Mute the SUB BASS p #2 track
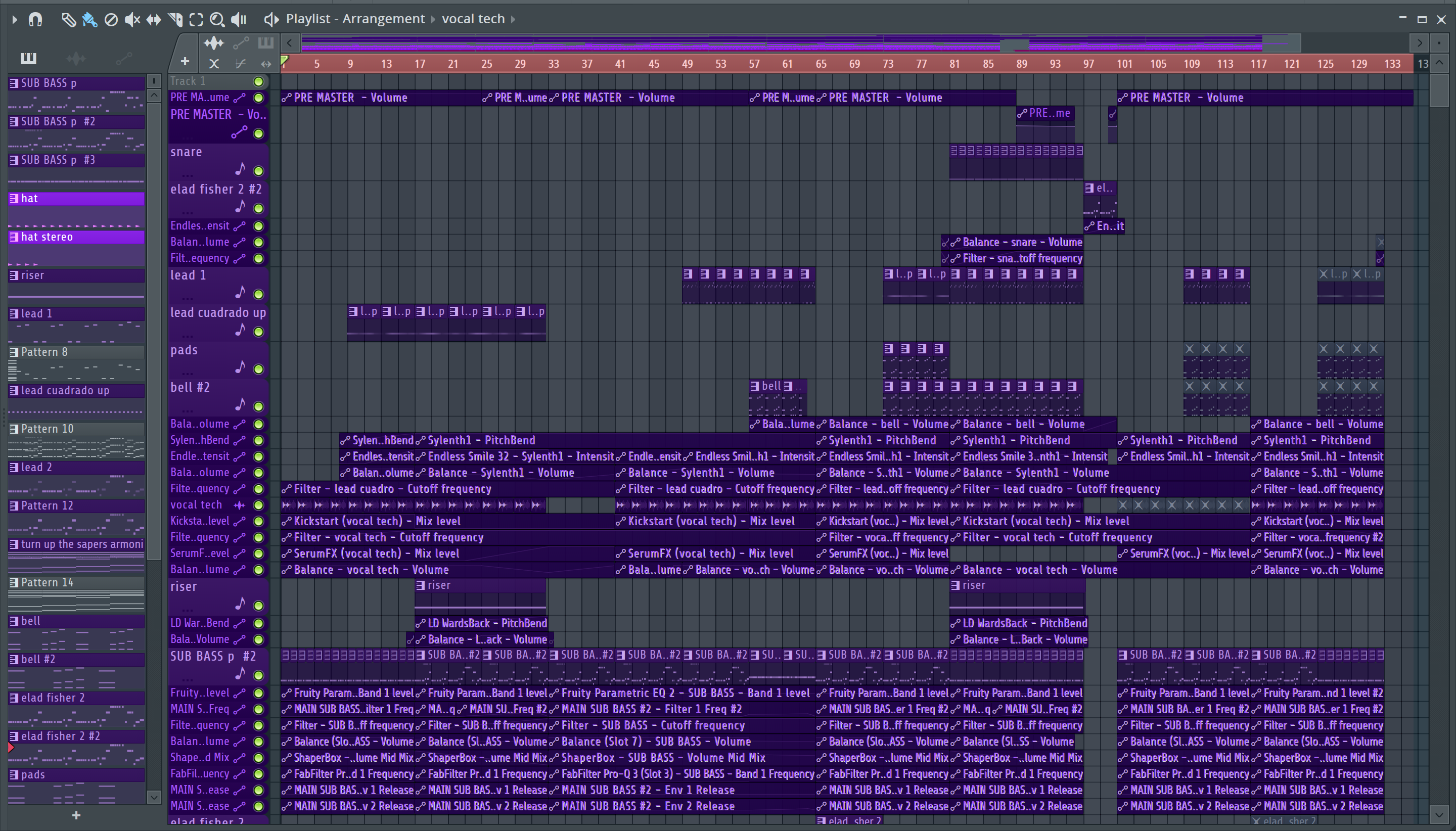This screenshot has height=831, width=1456. tap(258, 675)
